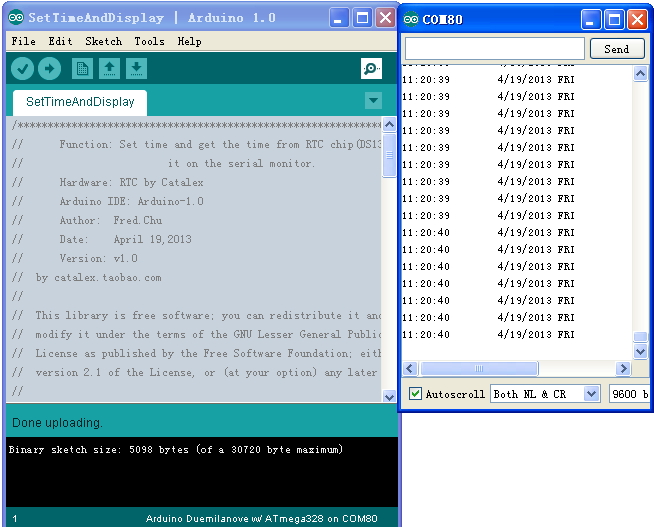The width and height of the screenshot is (654, 527).
Task: Expand the Both NL & CR dropdown
Action: click(x=591, y=394)
